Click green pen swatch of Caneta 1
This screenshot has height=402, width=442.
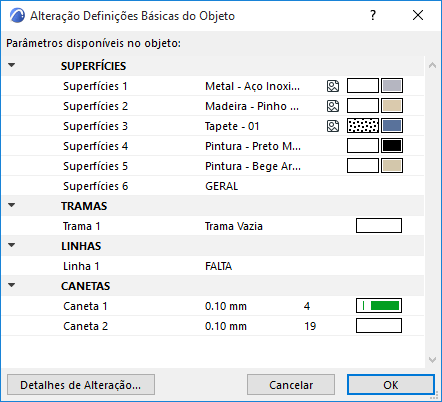point(379,306)
